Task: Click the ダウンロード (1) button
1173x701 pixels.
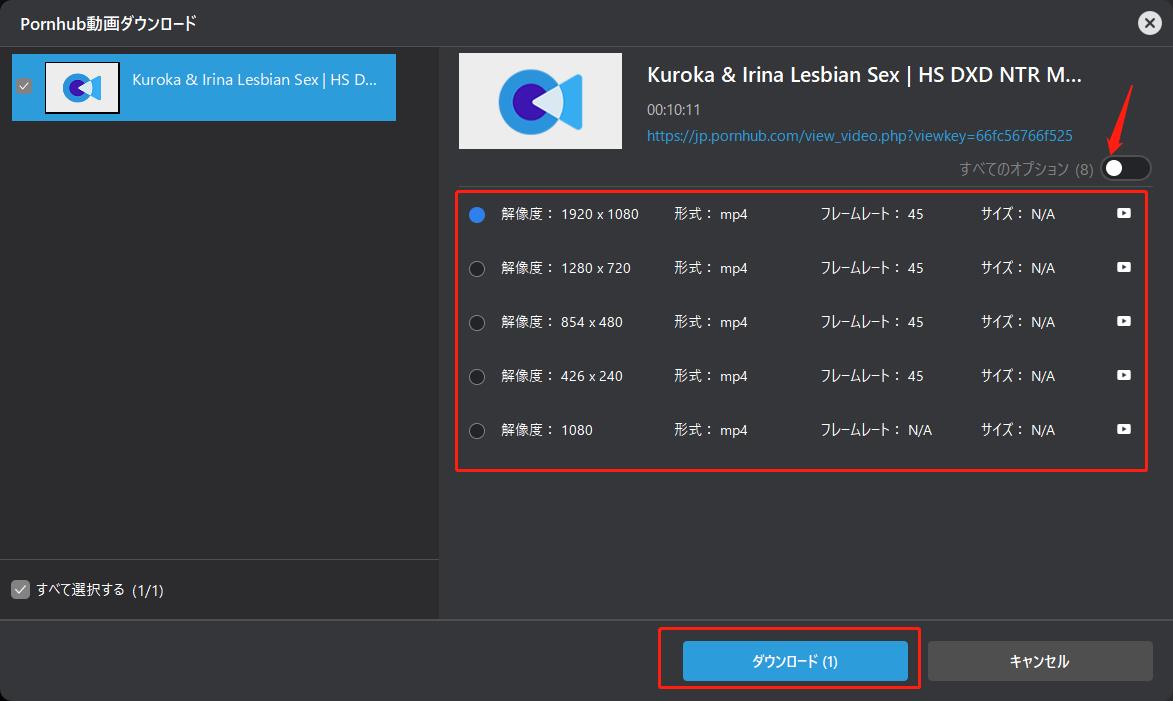Action: [x=795, y=661]
